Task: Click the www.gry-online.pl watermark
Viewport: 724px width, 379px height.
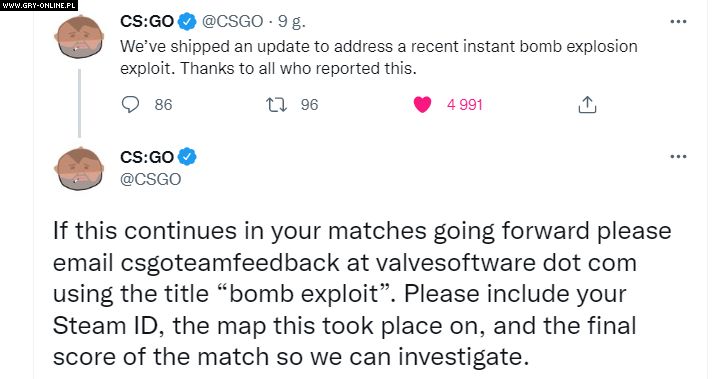Action: (39, 5)
